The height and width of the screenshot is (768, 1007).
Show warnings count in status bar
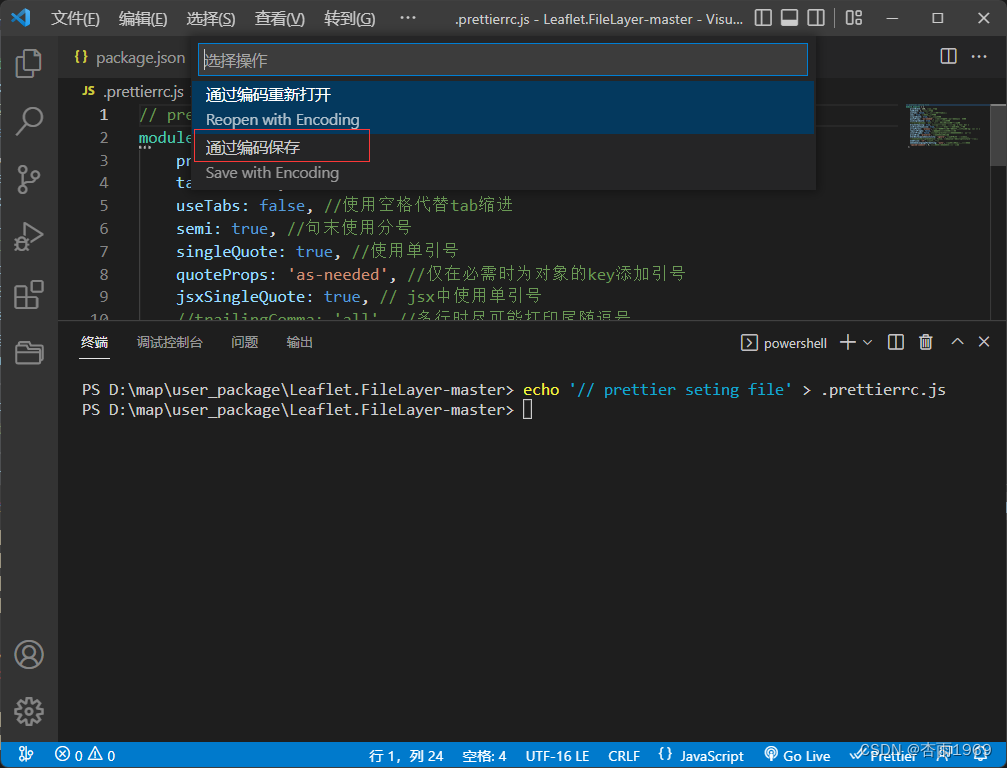101,755
